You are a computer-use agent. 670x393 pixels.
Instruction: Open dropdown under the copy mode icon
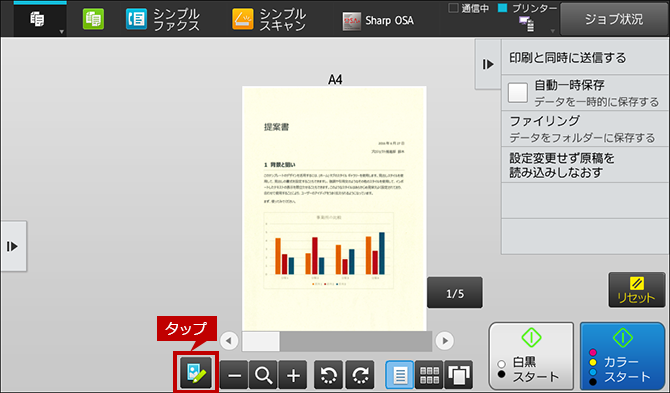pos(62,32)
